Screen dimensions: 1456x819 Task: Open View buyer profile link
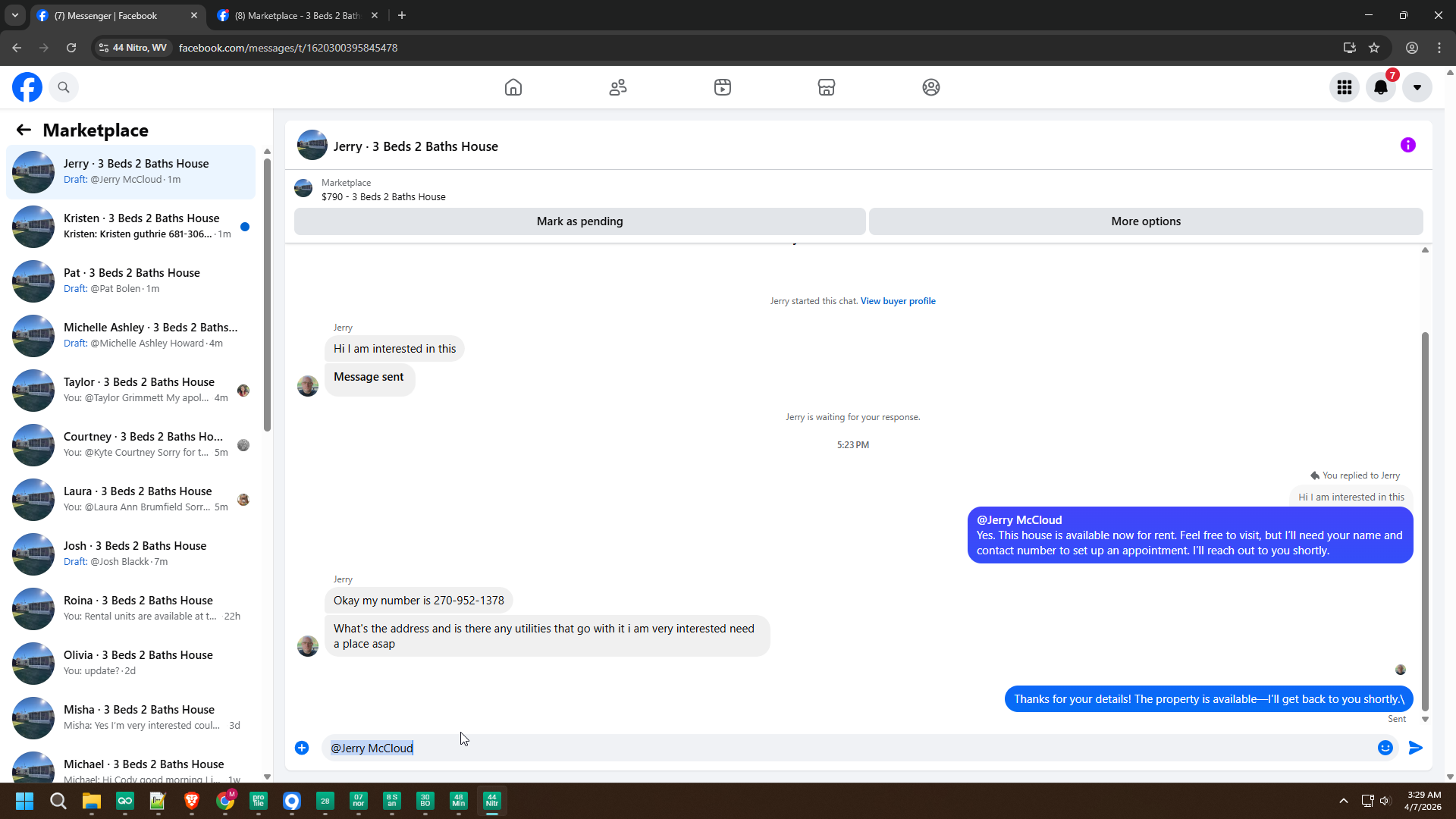pos(898,301)
